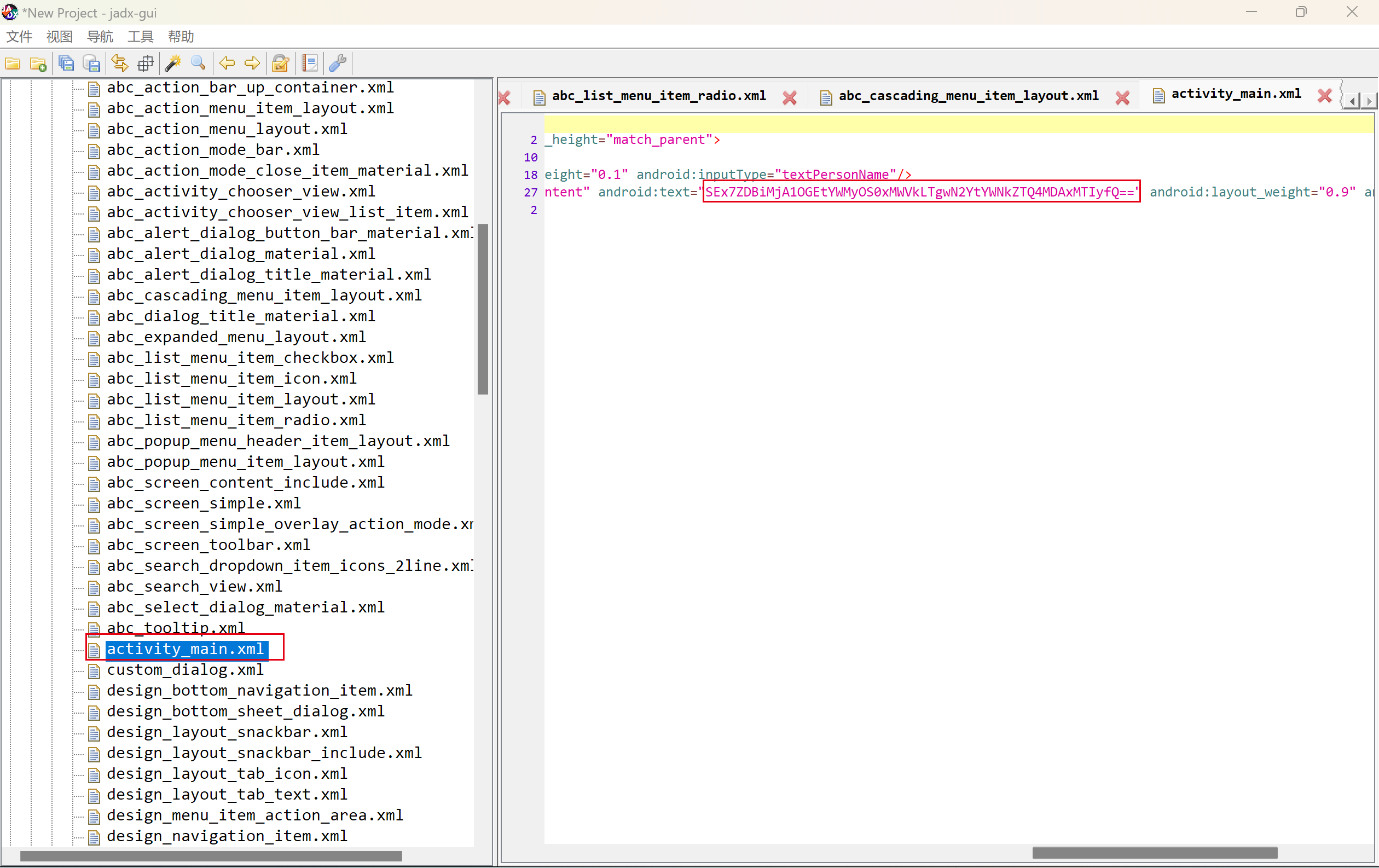
Task: Click the file icon beside abc_search_view.xml
Action: (x=95, y=587)
